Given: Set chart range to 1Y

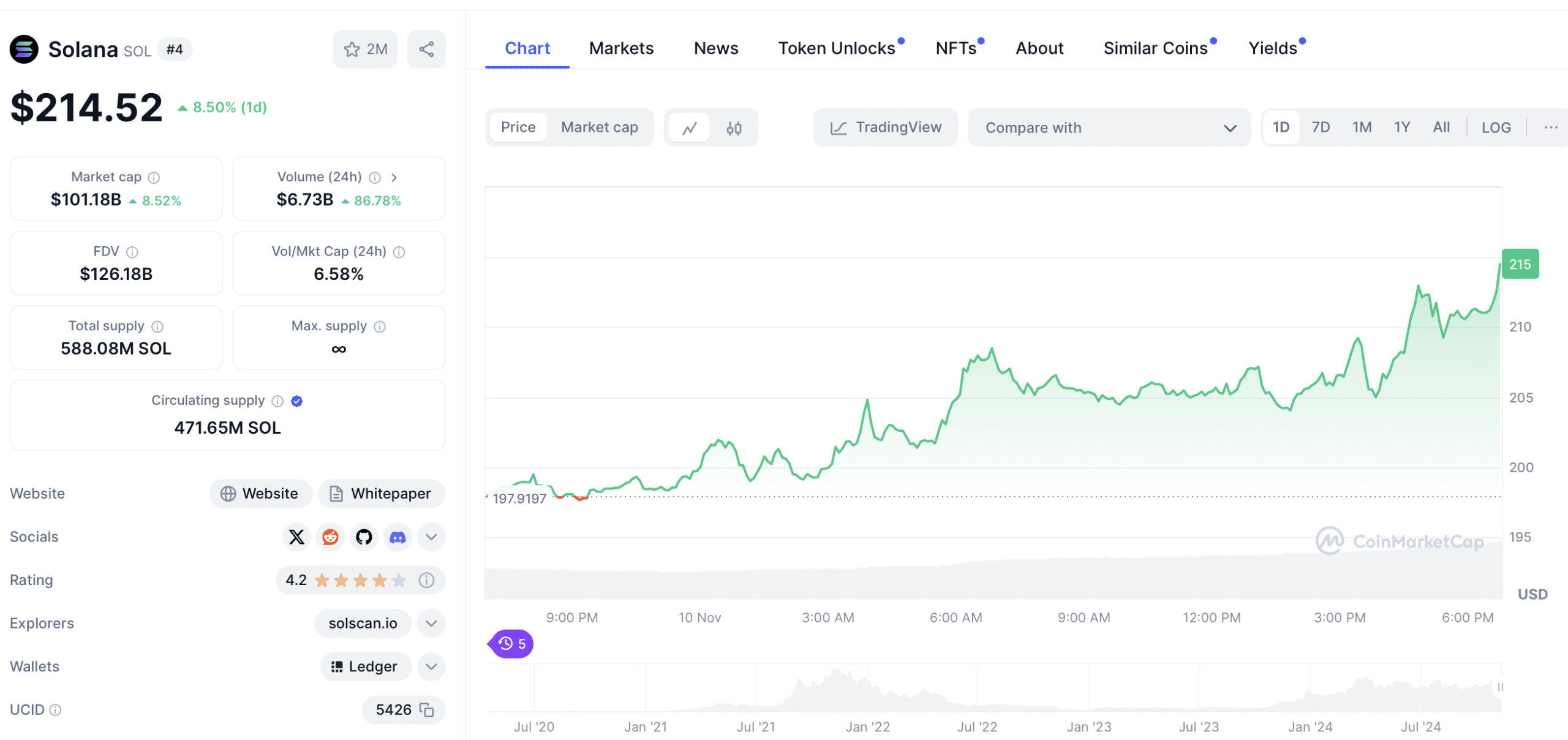Looking at the screenshot, I should tap(1402, 127).
